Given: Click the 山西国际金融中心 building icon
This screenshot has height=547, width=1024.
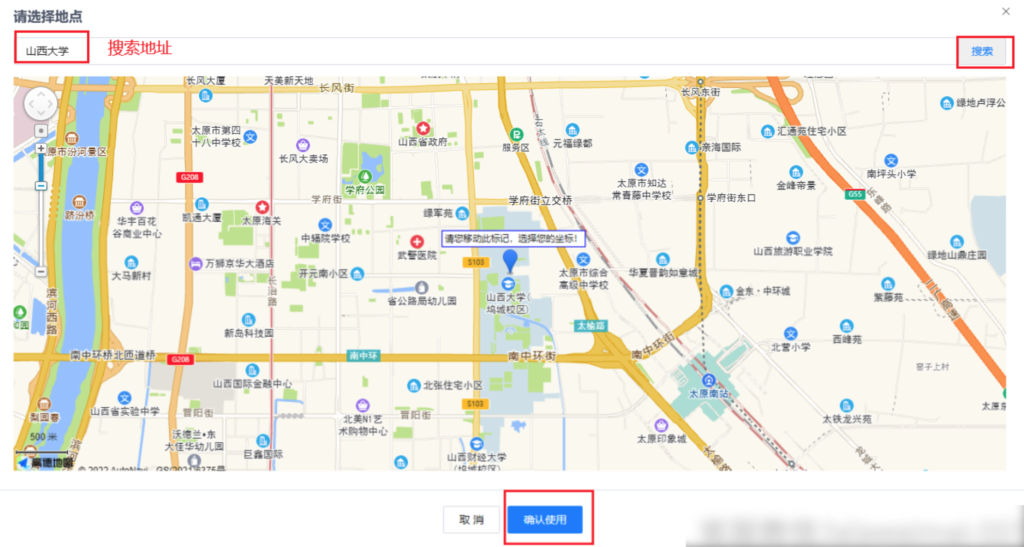Looking at the screenshot, I should [x=253, y=369].
